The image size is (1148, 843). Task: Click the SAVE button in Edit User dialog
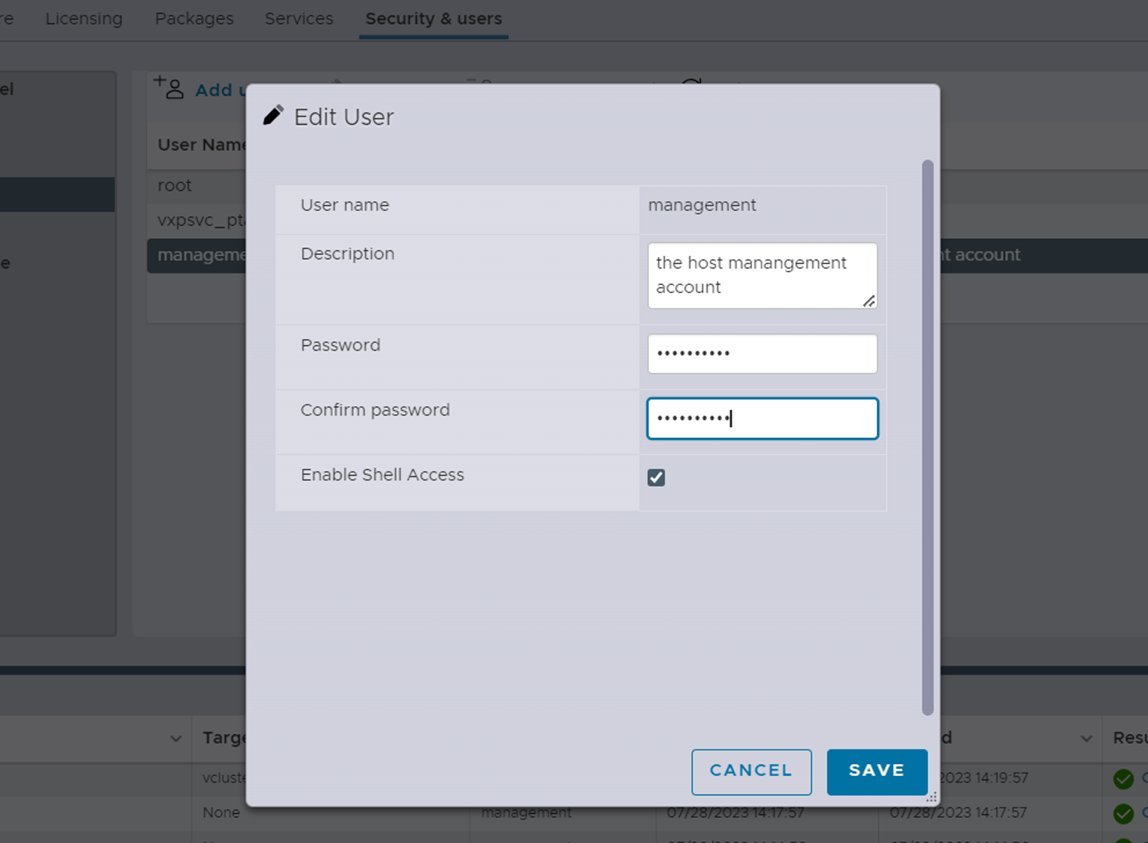pos(876,771)
